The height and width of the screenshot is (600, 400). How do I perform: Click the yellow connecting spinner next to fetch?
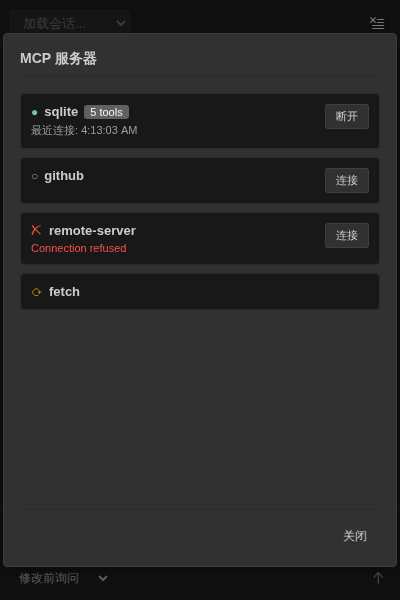[36, 292]
